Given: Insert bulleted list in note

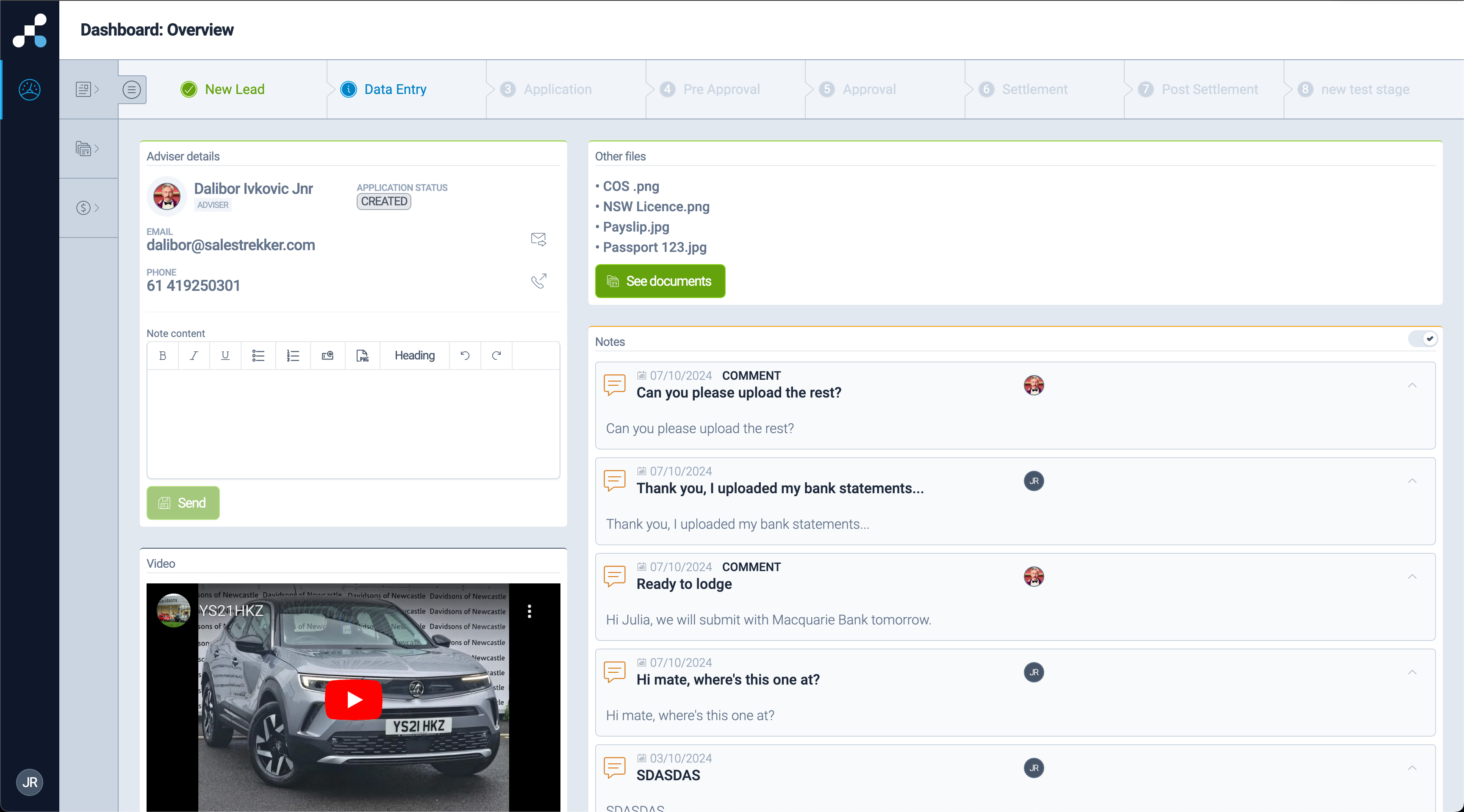Looking at the screenshot, I should click(x=258, y=356).
